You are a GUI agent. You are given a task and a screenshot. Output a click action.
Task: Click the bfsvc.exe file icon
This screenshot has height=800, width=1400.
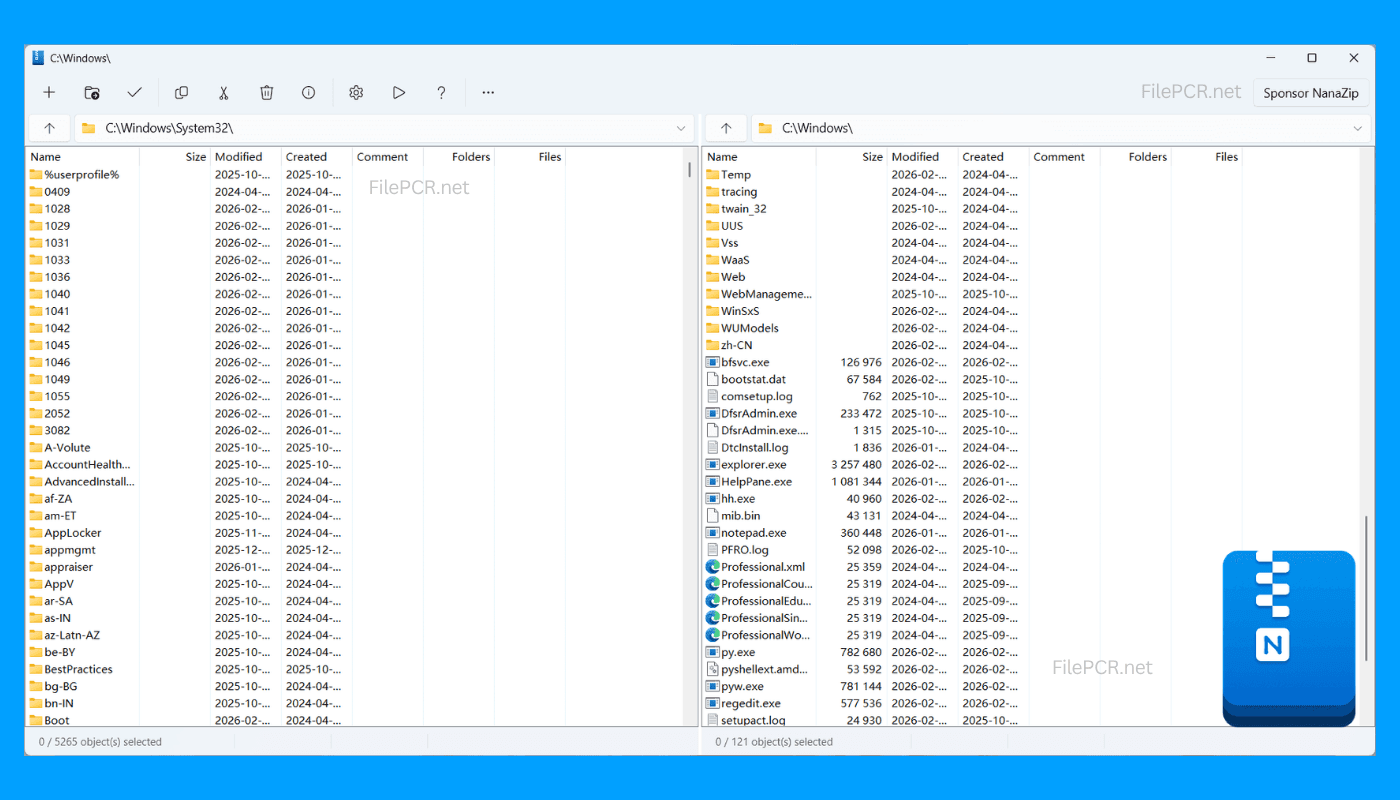pyautogui.click(x=713, y=362)
